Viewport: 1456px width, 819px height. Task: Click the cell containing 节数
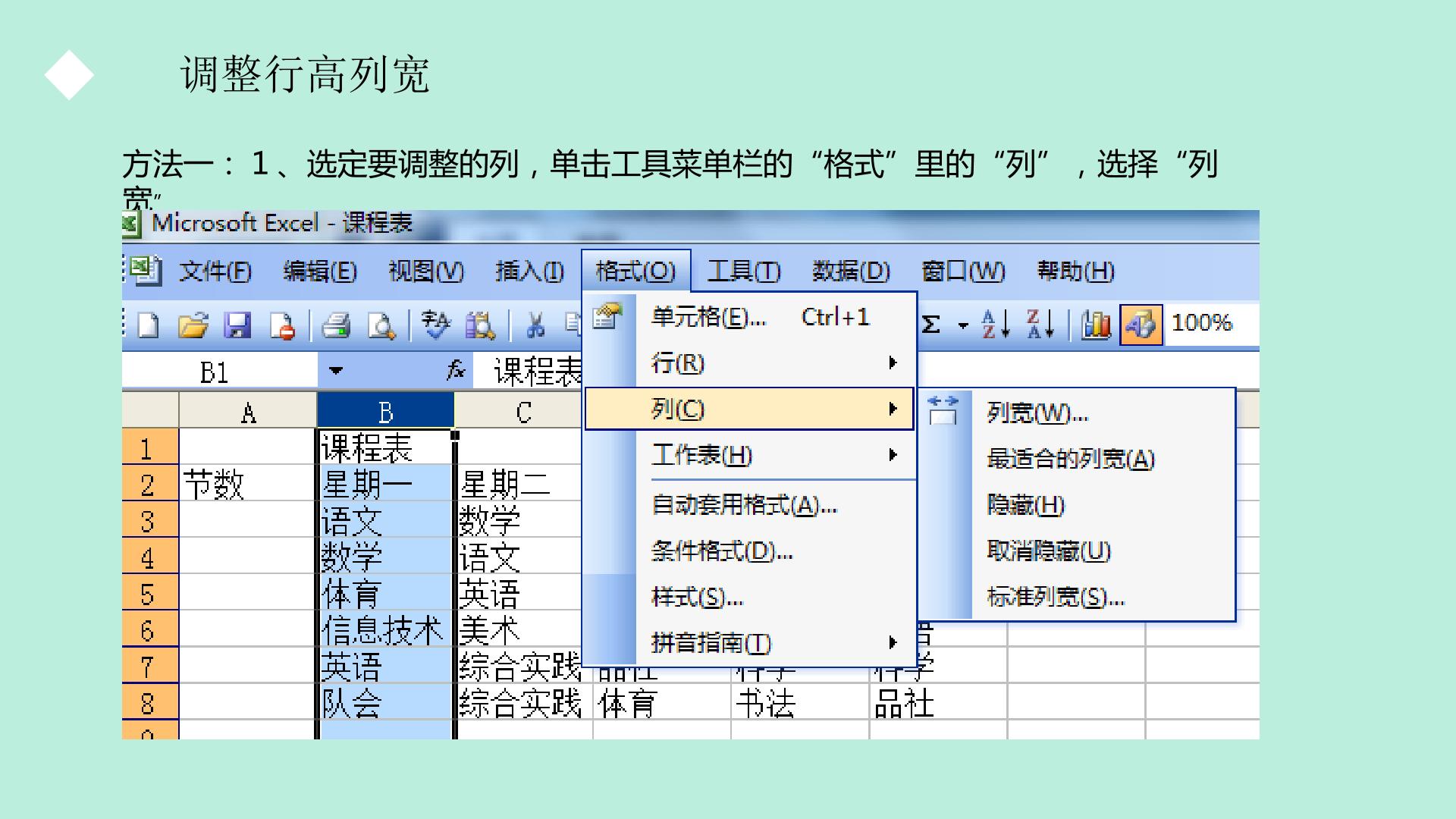coord(248,483)
